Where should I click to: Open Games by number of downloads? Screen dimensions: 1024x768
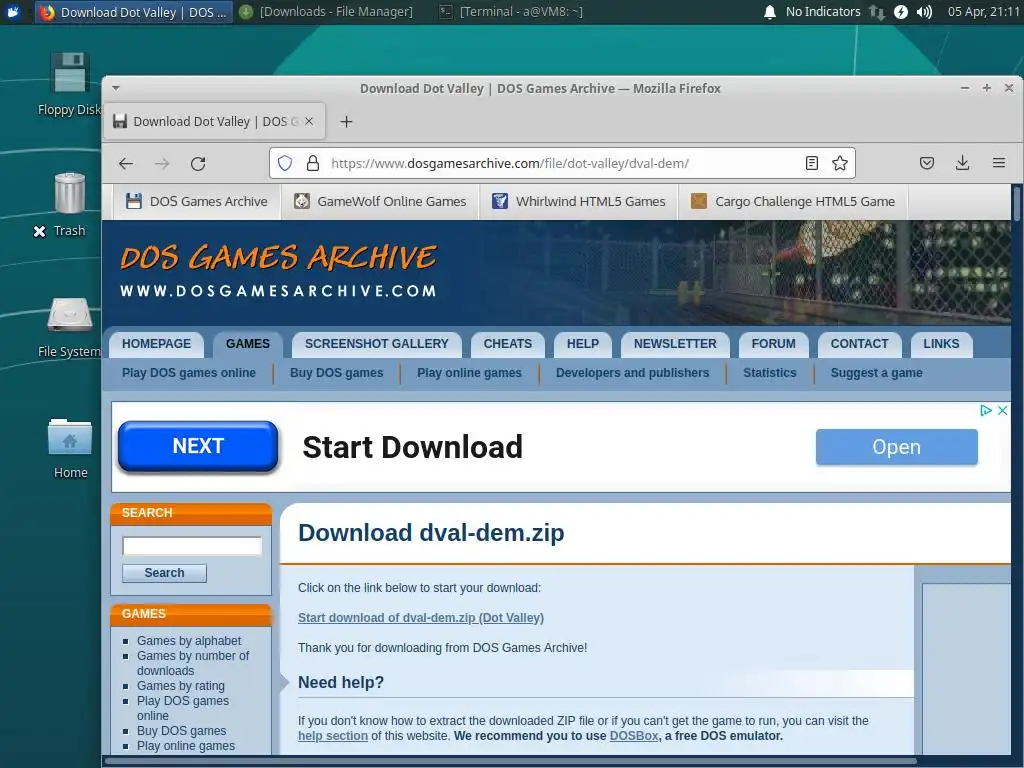[x=193, y=663]
